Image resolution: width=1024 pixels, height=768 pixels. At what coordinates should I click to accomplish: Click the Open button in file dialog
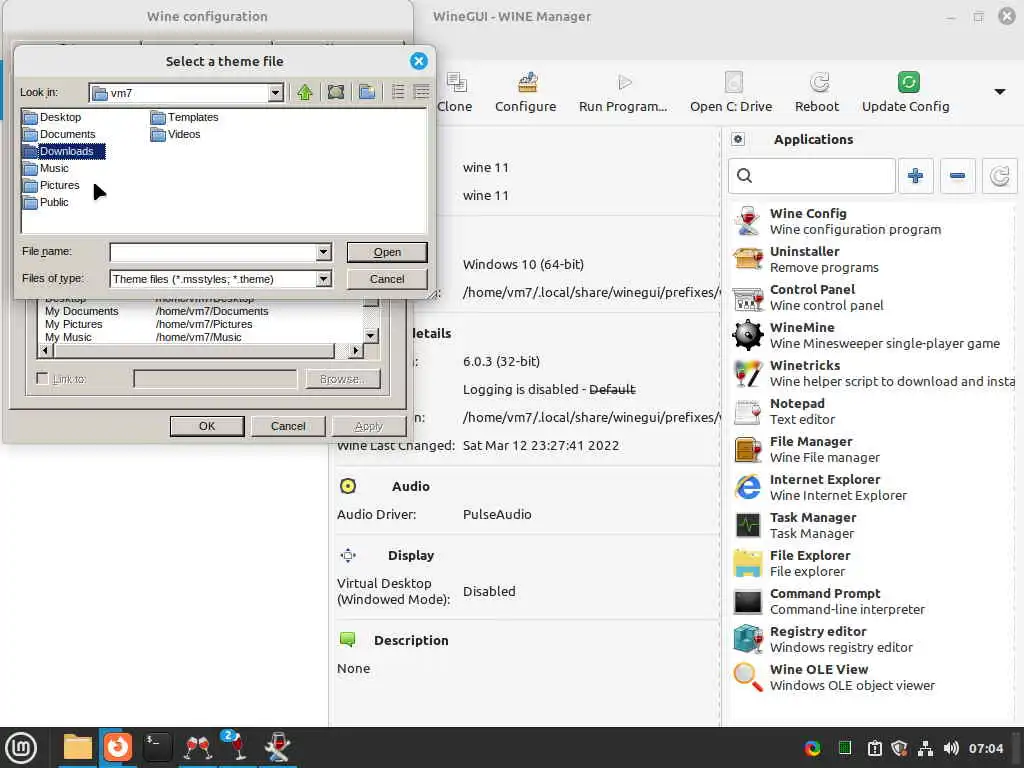(x=387, y=252)
